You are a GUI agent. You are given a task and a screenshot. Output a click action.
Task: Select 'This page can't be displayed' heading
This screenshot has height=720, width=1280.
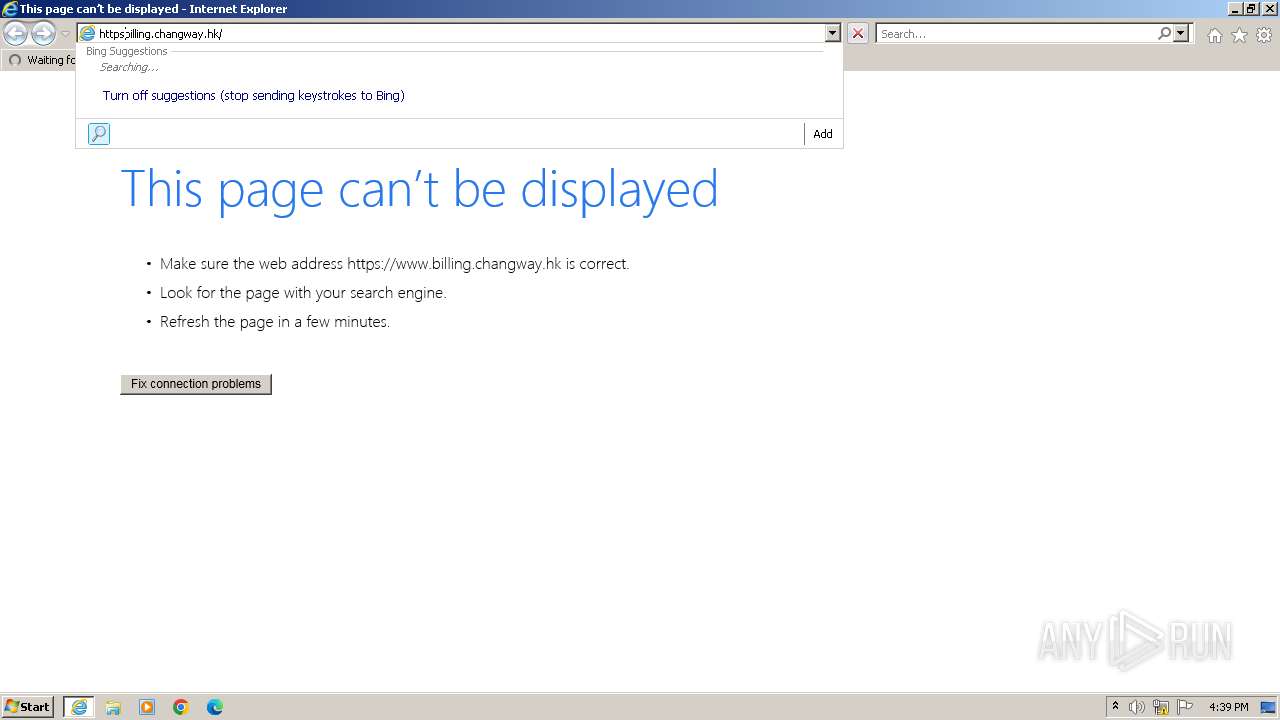419,189
